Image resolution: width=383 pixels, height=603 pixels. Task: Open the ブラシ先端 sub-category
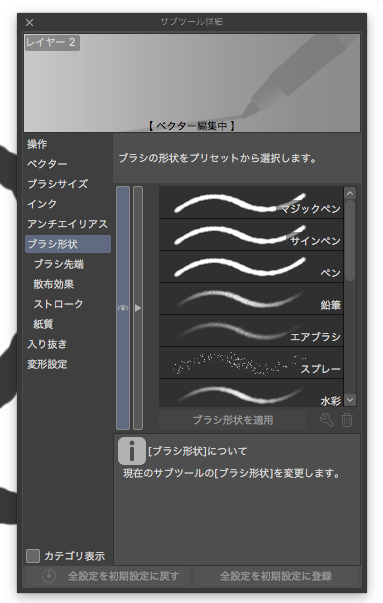pyautogui.click(x=59, y=264)
